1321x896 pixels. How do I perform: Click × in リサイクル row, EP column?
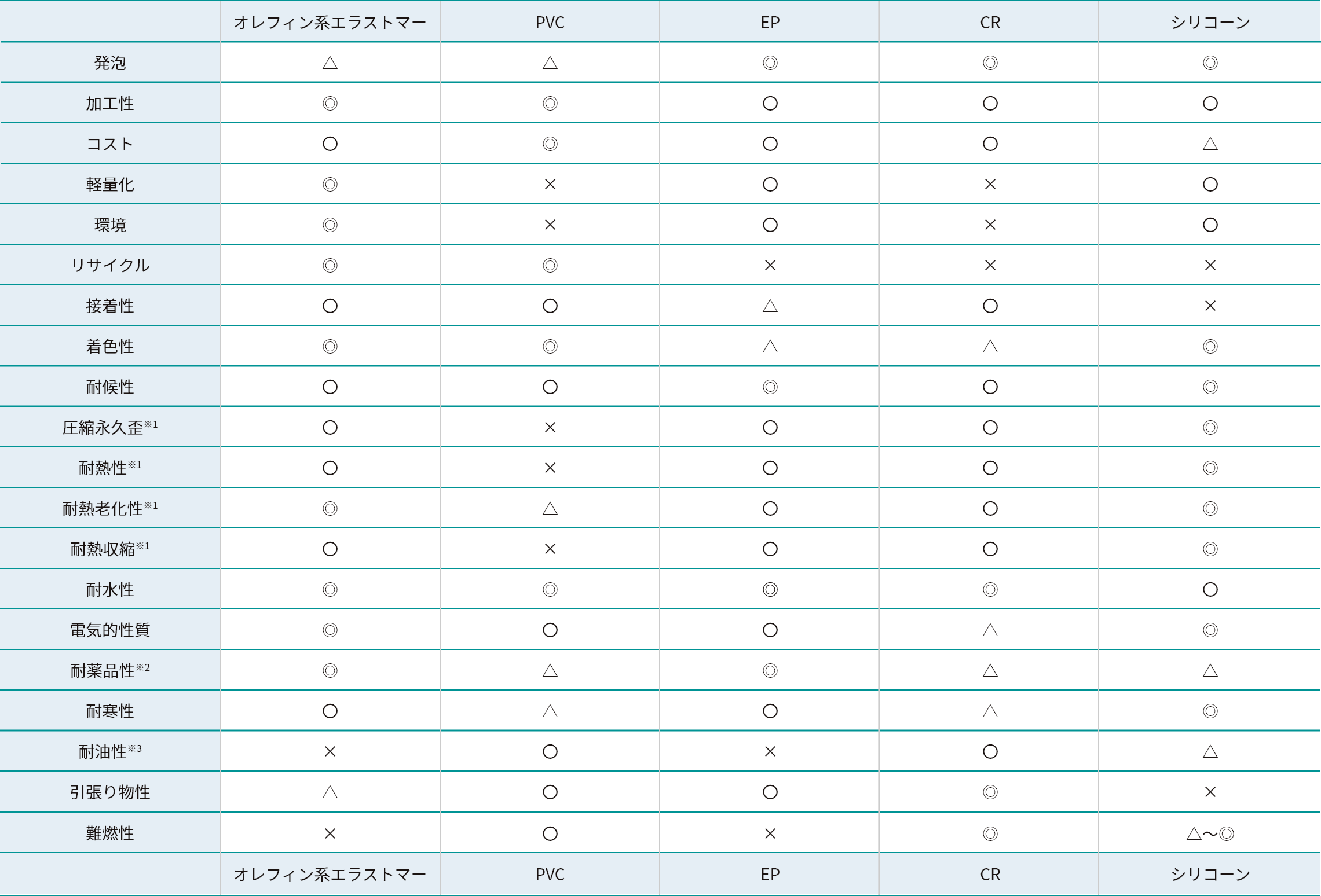770,265
